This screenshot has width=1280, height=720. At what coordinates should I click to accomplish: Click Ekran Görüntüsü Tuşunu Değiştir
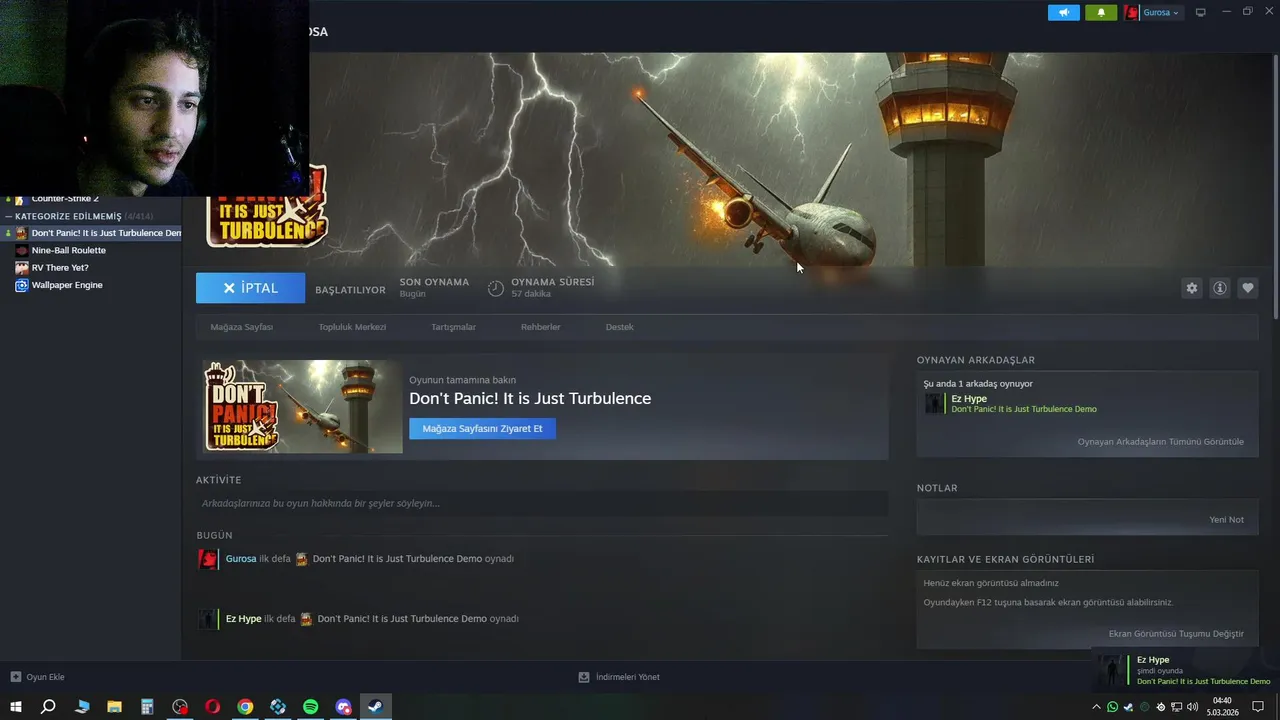tap(1176, 634)
